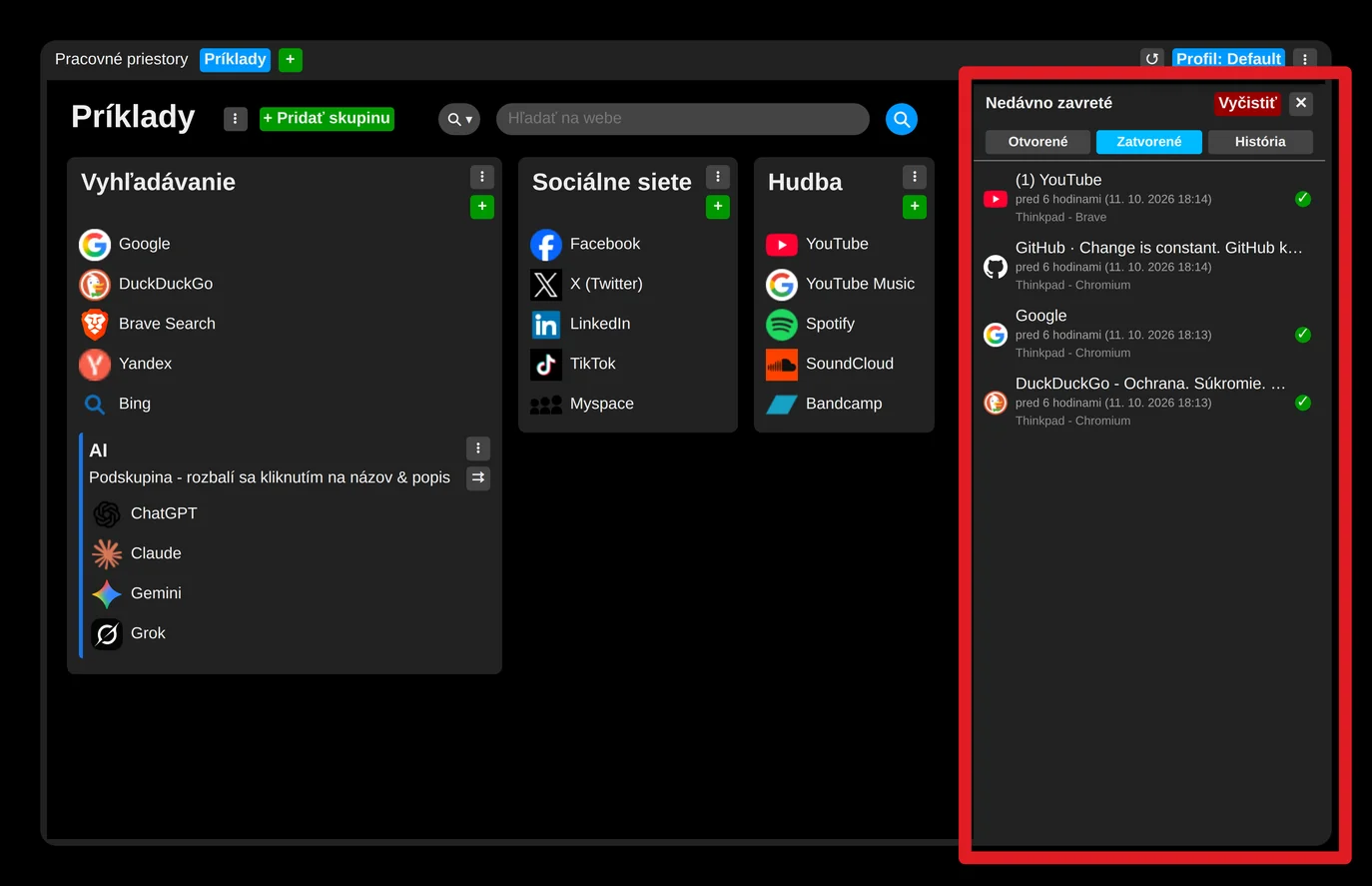Toggle the green check on the closed Google entry
1372x886 pixels.
(x=1303, y=335)
